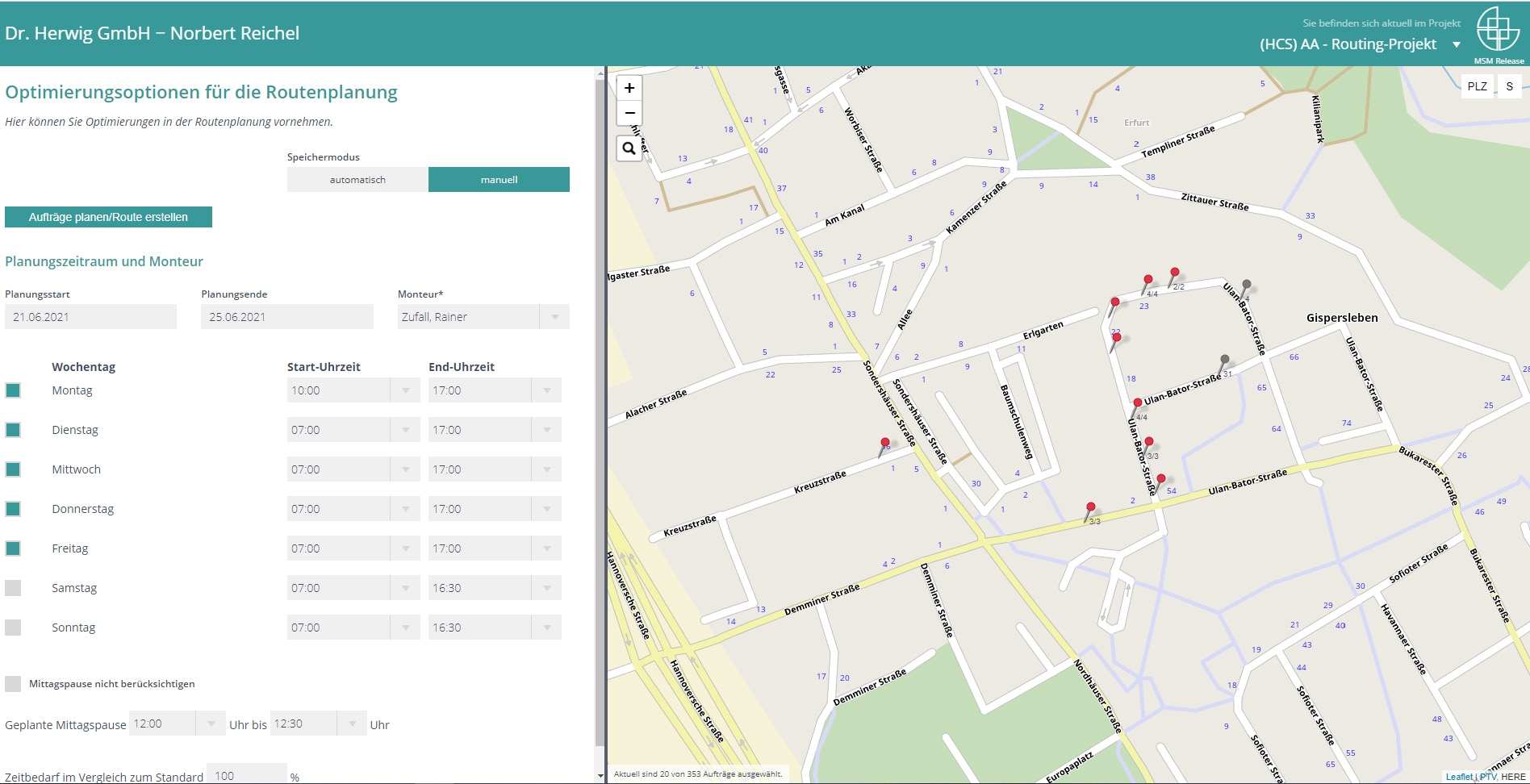Image resolution: width=1530 pixels, height=784 pixels.
Task: Click 'Aufträge planen/Route erstellen' button
Action: pyautogui.click(x=108, y=217)
